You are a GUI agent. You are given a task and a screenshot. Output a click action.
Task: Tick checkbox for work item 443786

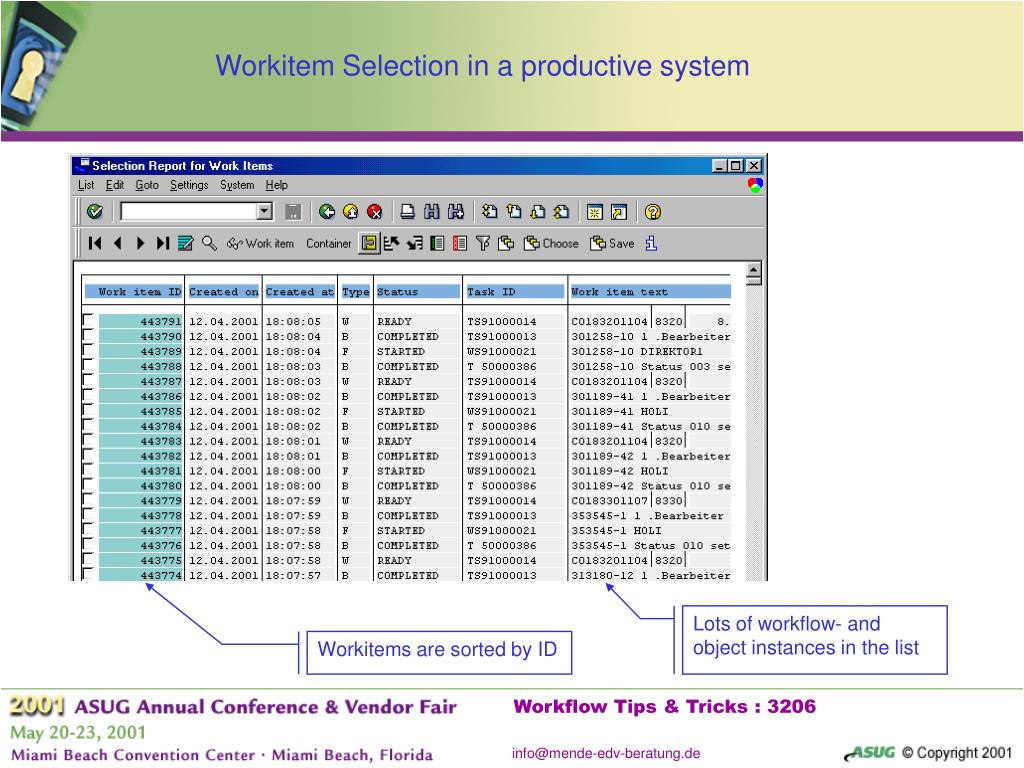[88, 395]
